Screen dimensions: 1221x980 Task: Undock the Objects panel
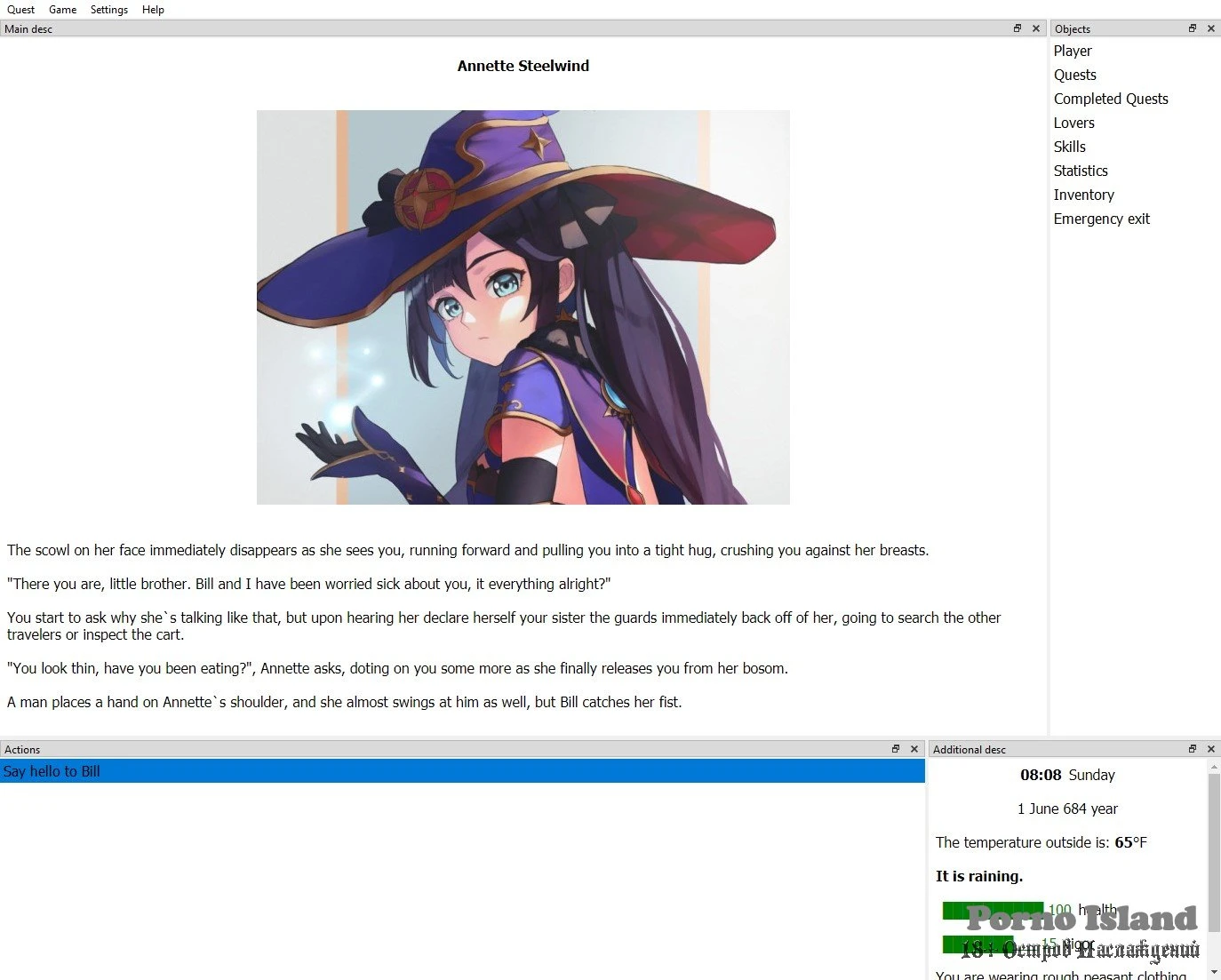click(1193, 28)
